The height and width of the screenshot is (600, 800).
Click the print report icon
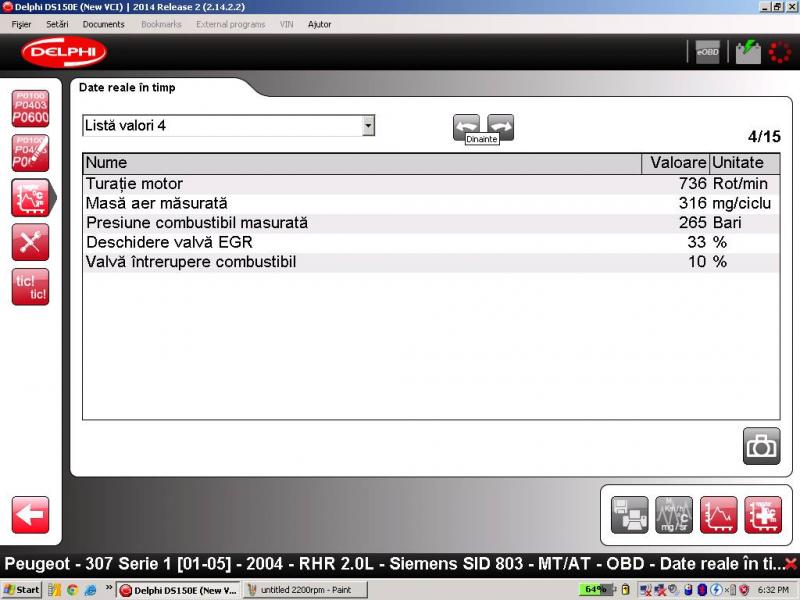[630, 515]
